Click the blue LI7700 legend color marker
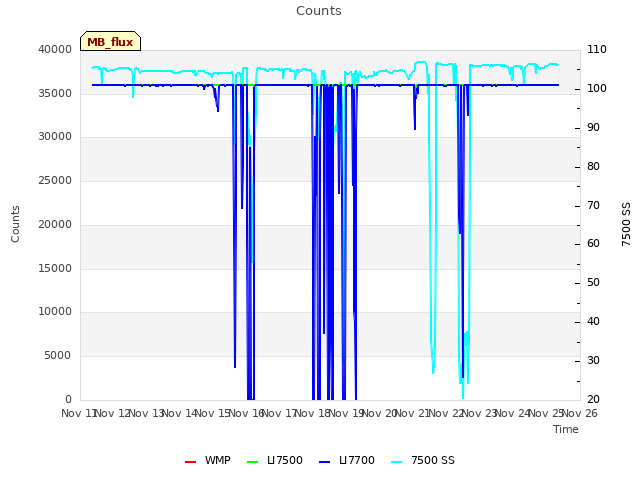The height and width of the screenshot is (480, 640). pos(324,462)
